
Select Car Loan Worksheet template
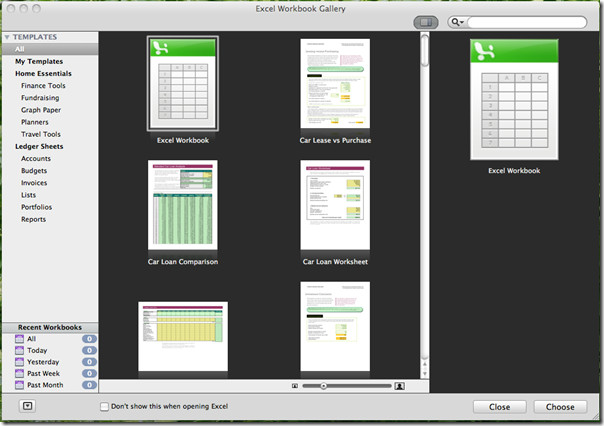(335, 205)
